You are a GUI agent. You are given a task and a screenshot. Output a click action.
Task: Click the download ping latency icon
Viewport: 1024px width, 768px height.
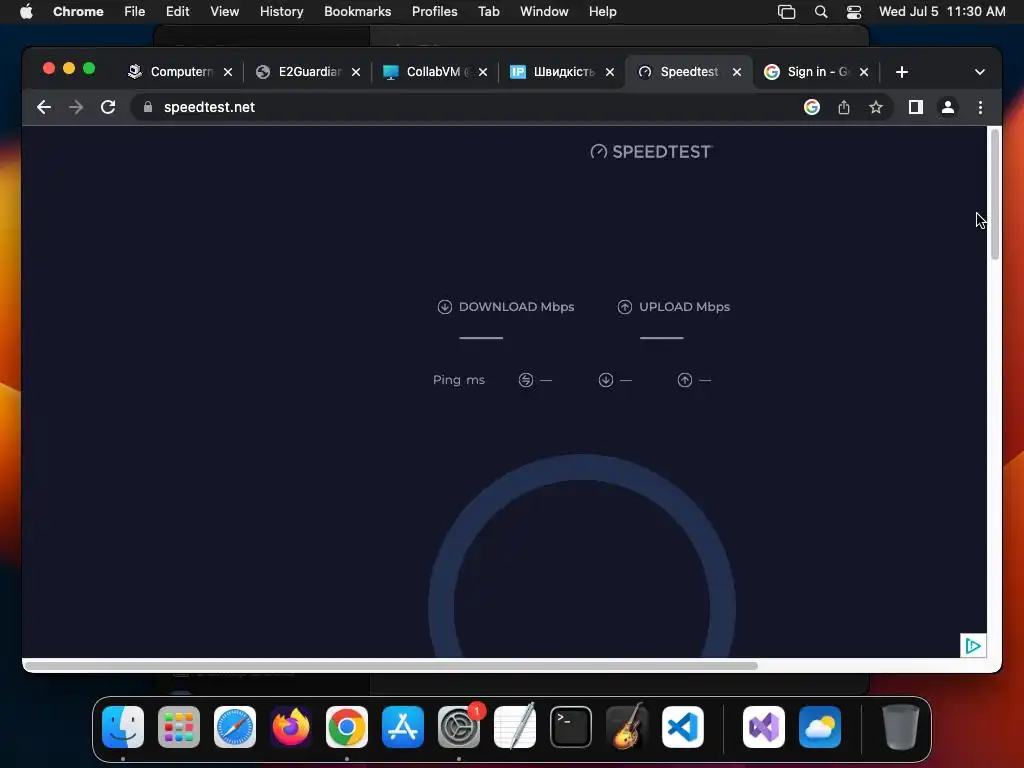(x=606, y=380)
